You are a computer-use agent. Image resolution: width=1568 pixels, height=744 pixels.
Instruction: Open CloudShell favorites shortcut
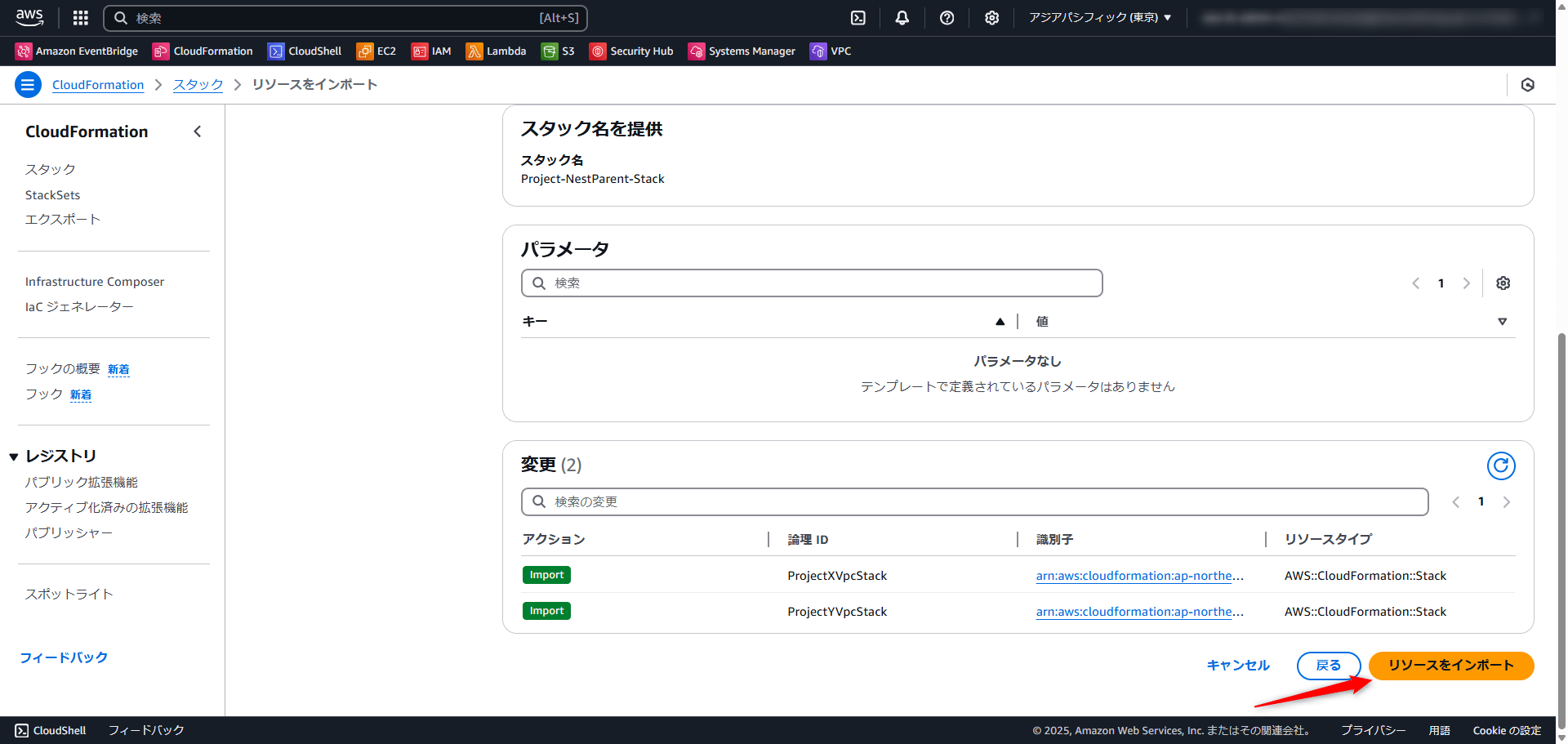coord(305,51)
